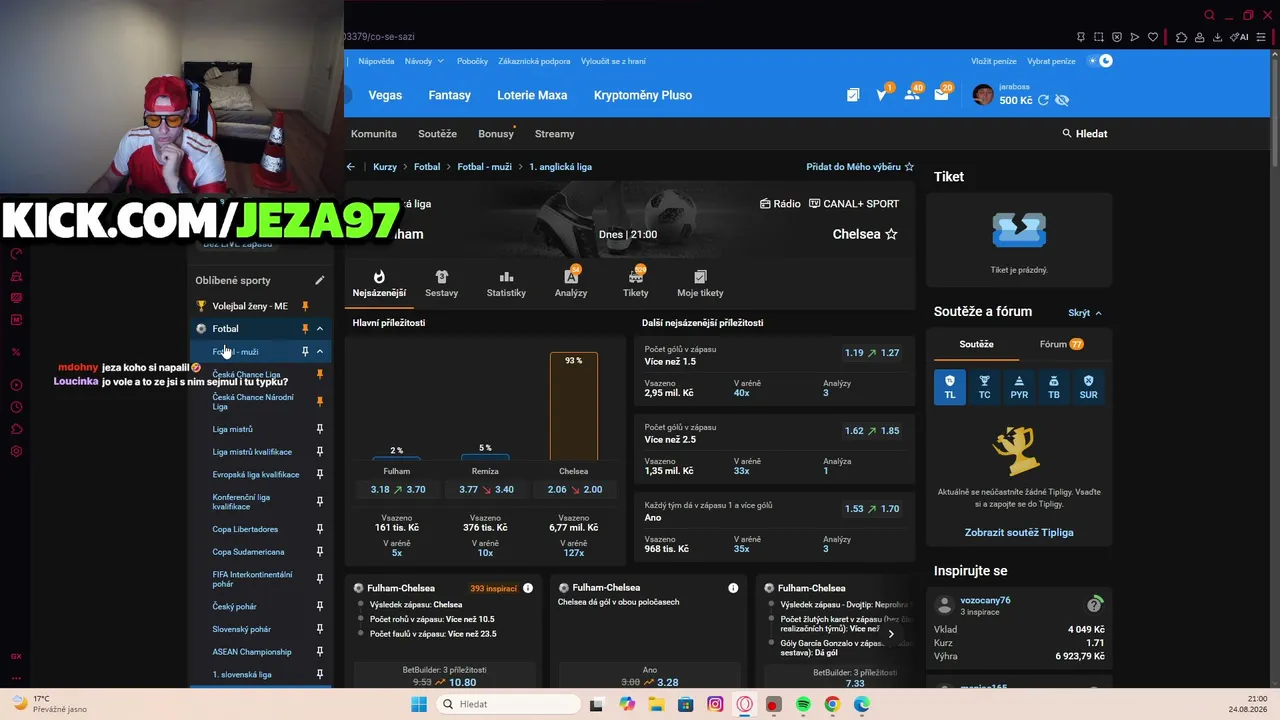Go to the Komunita page
The height and width of the screenshot is (720, 1280).
click(374, 134)
